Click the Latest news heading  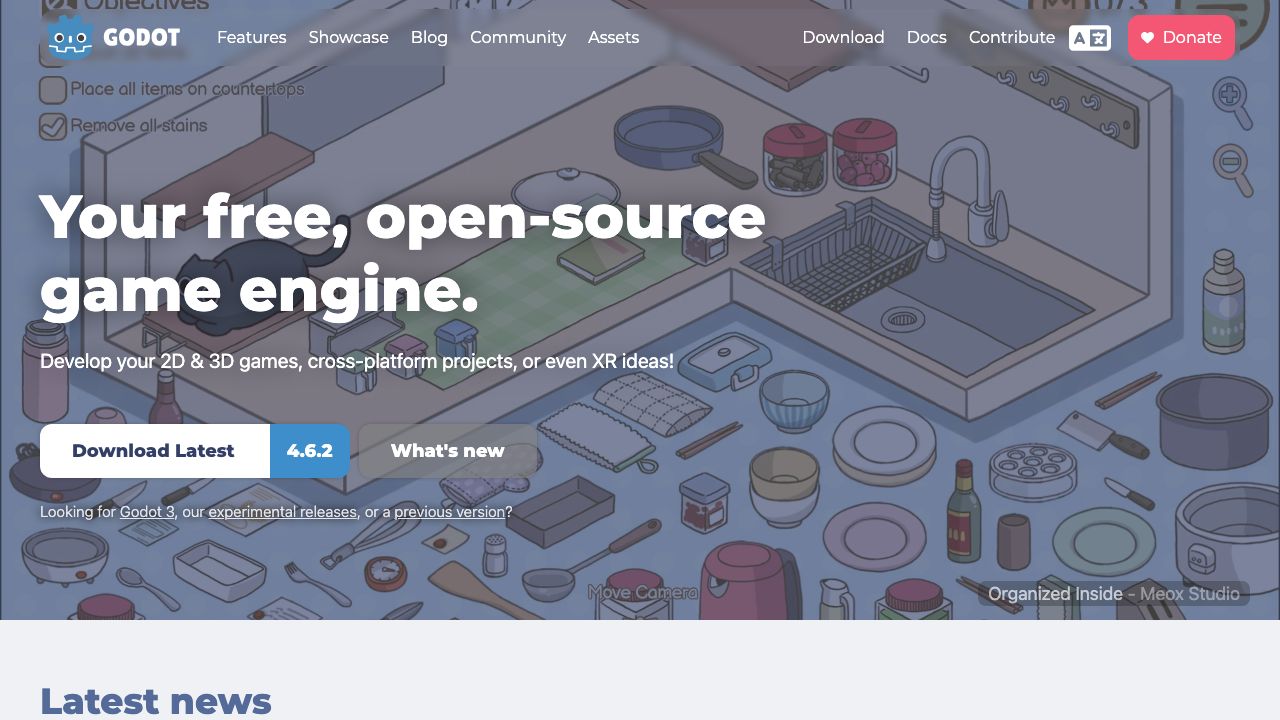[x=156, y=701]
